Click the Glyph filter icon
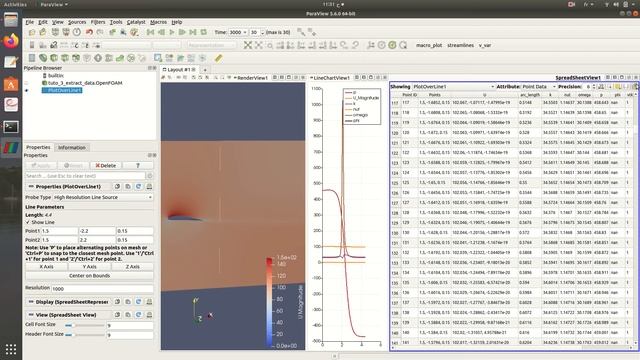The image size is (640, 360). pyautogui.click(x=98, y=58)
